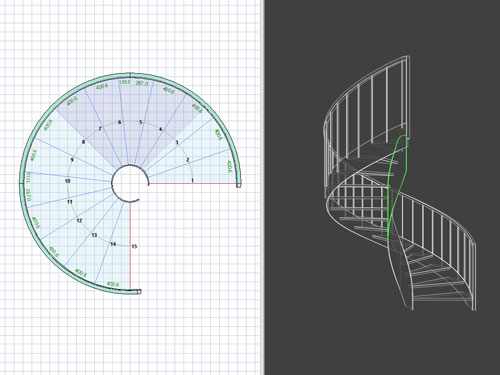The width and height of the screenshot is (500, 375).
Task: Select step number 8 label
Action: pos(83,142)
